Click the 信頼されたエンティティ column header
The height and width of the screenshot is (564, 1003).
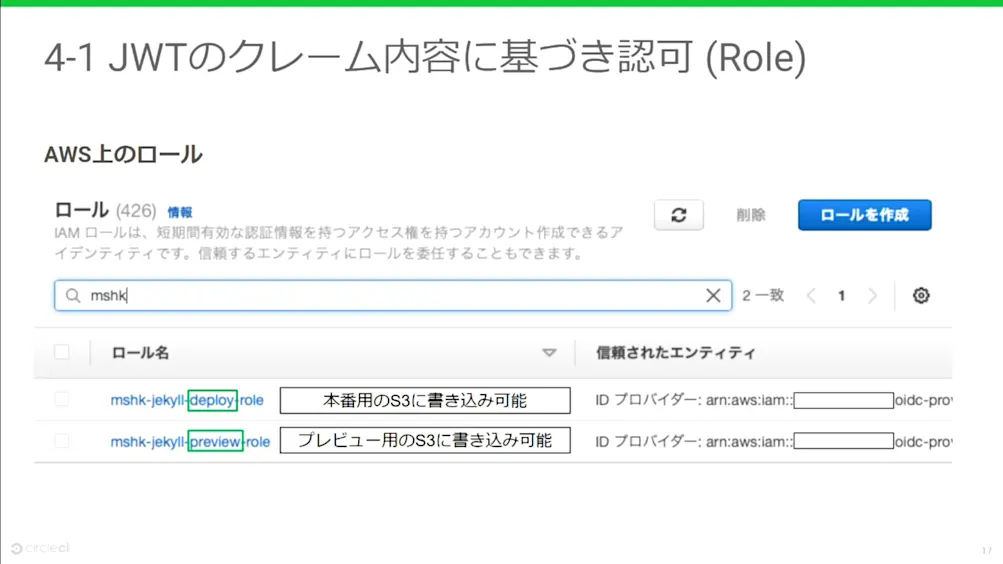(x=676, y=353)
